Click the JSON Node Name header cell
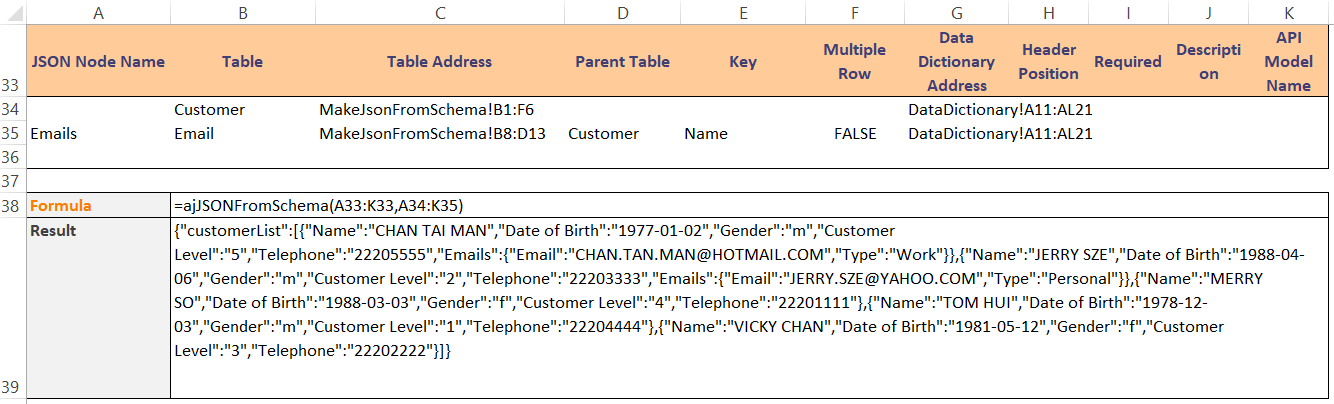The height and width of the screenshot is (404, 1334). tap(98, 61)
